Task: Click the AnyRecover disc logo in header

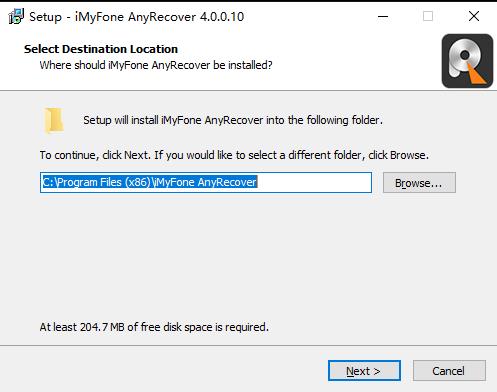Action: coord(467,61)
